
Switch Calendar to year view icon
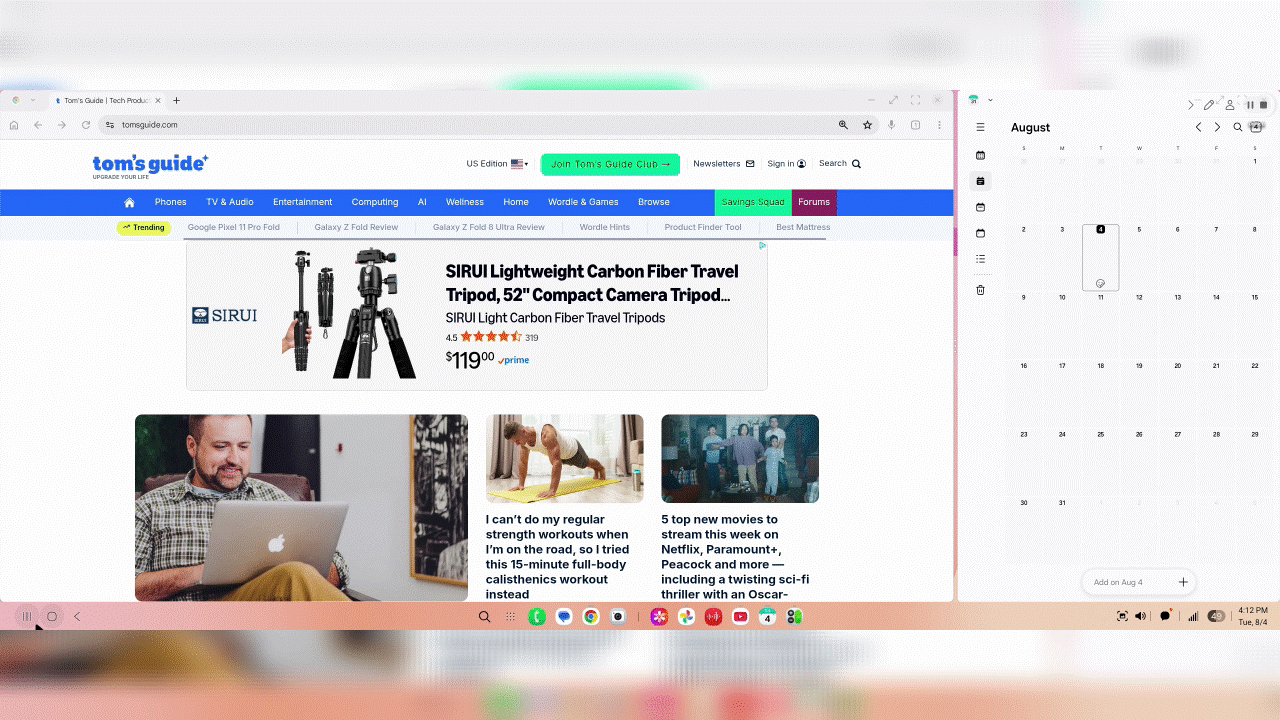(980, 155)
